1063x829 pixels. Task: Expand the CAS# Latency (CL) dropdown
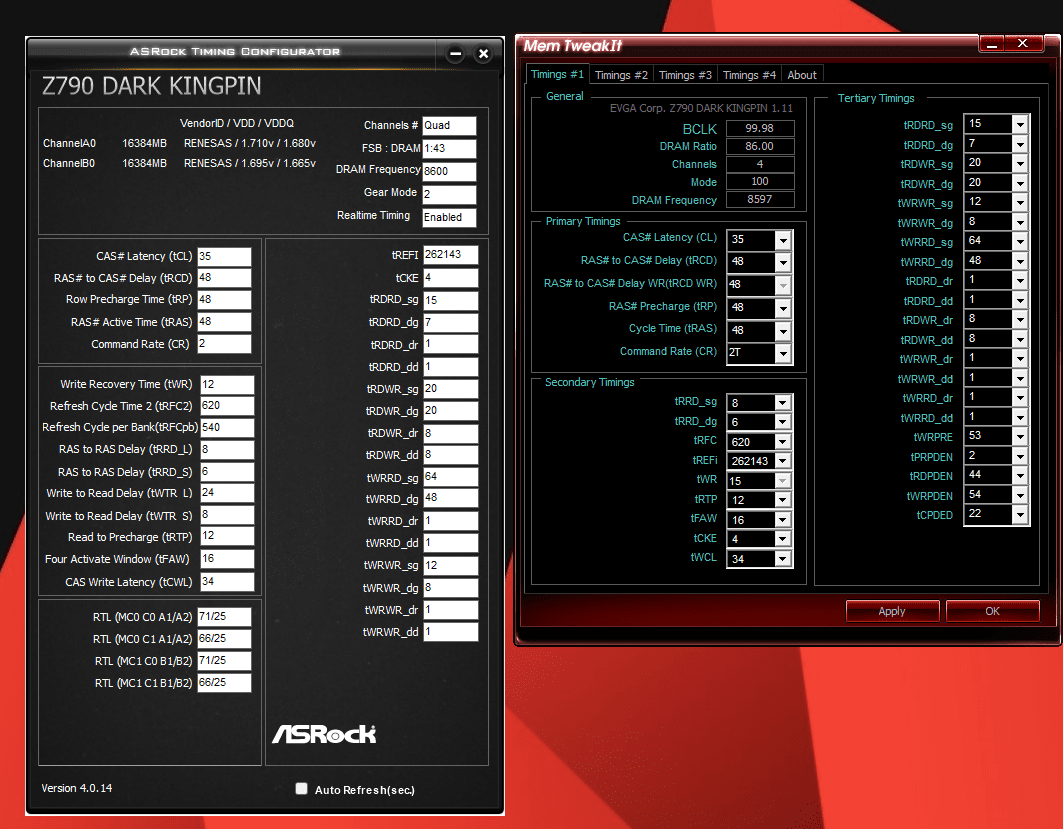783,239
